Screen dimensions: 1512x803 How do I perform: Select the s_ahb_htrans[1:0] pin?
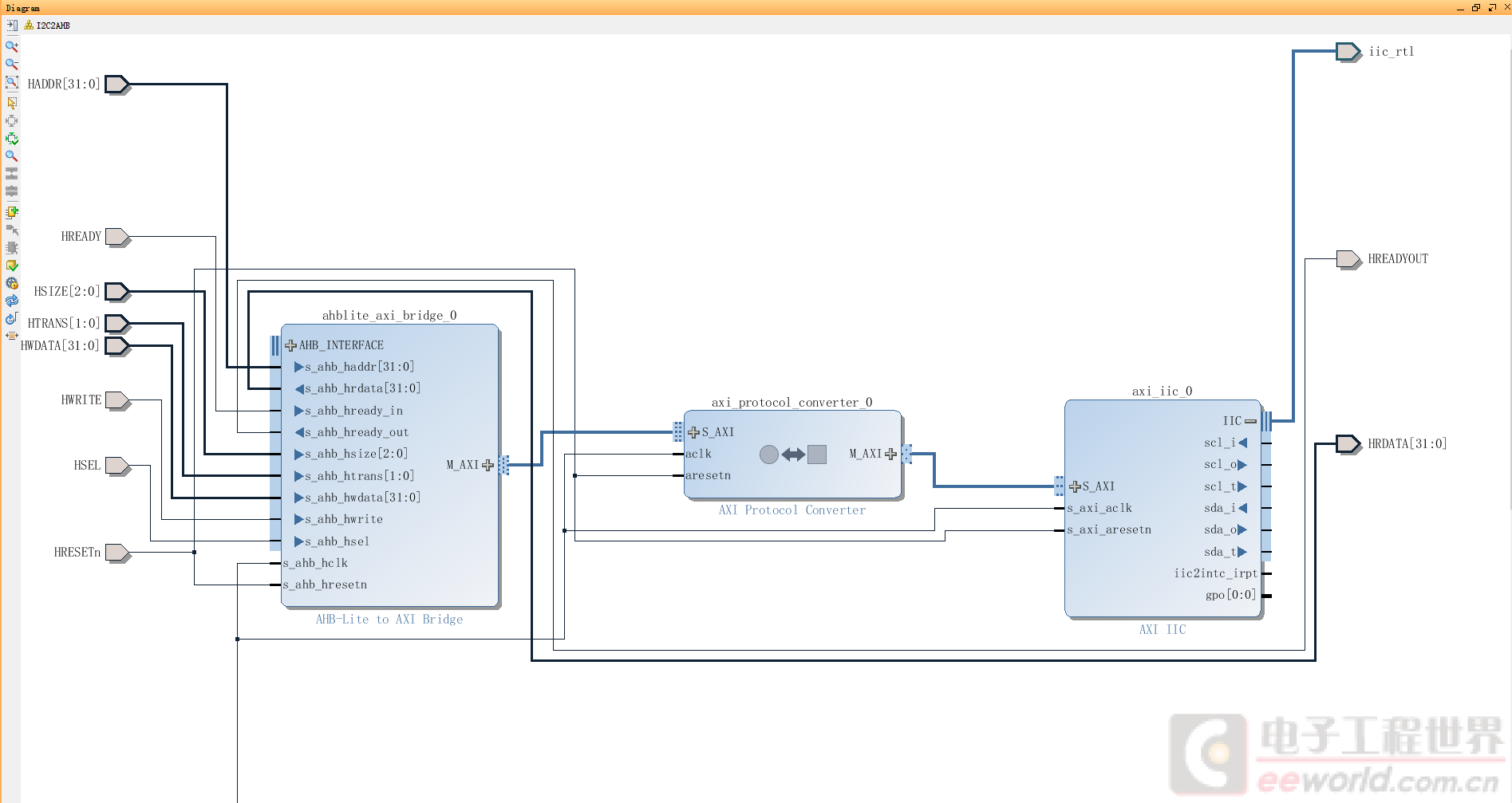(x=354, y=476)
